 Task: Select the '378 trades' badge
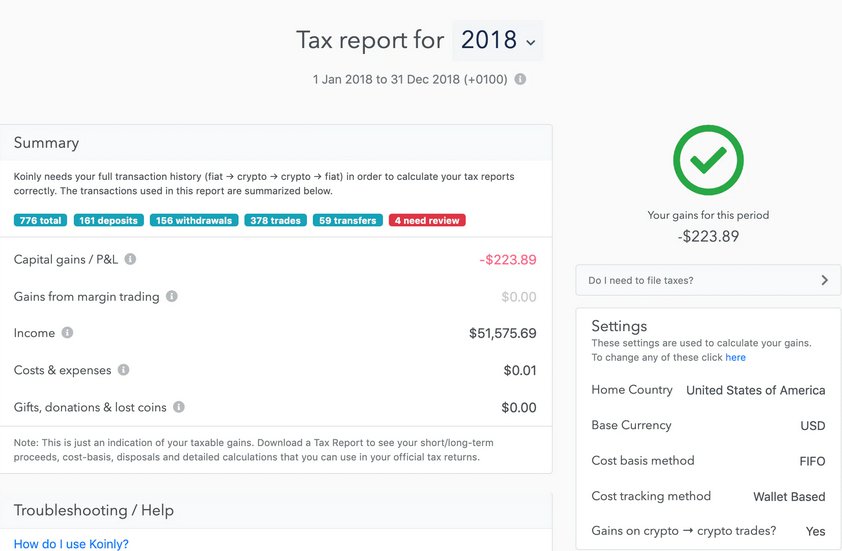click(275, 220)
